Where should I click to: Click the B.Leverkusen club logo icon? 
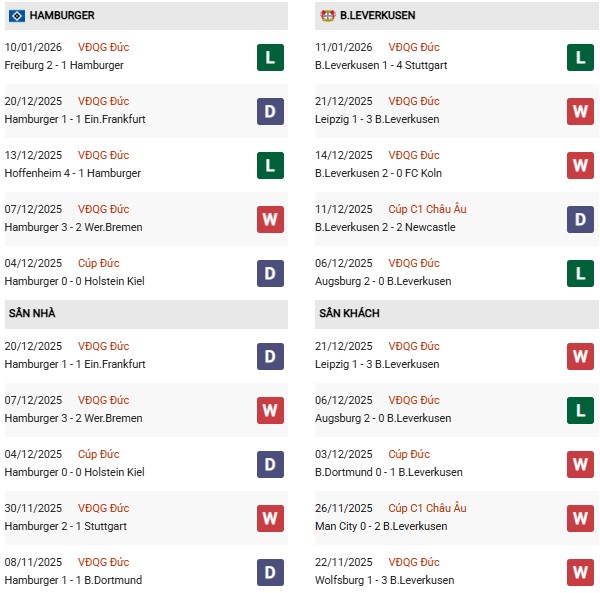[327, 15]
